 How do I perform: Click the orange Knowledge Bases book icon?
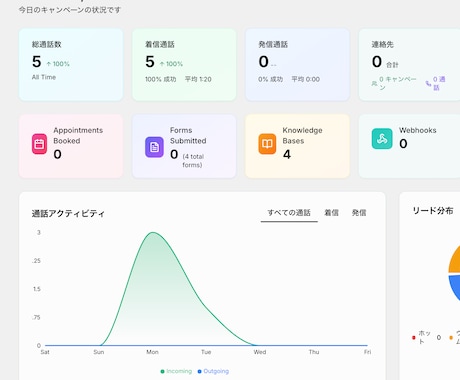(x=267, y=144)
